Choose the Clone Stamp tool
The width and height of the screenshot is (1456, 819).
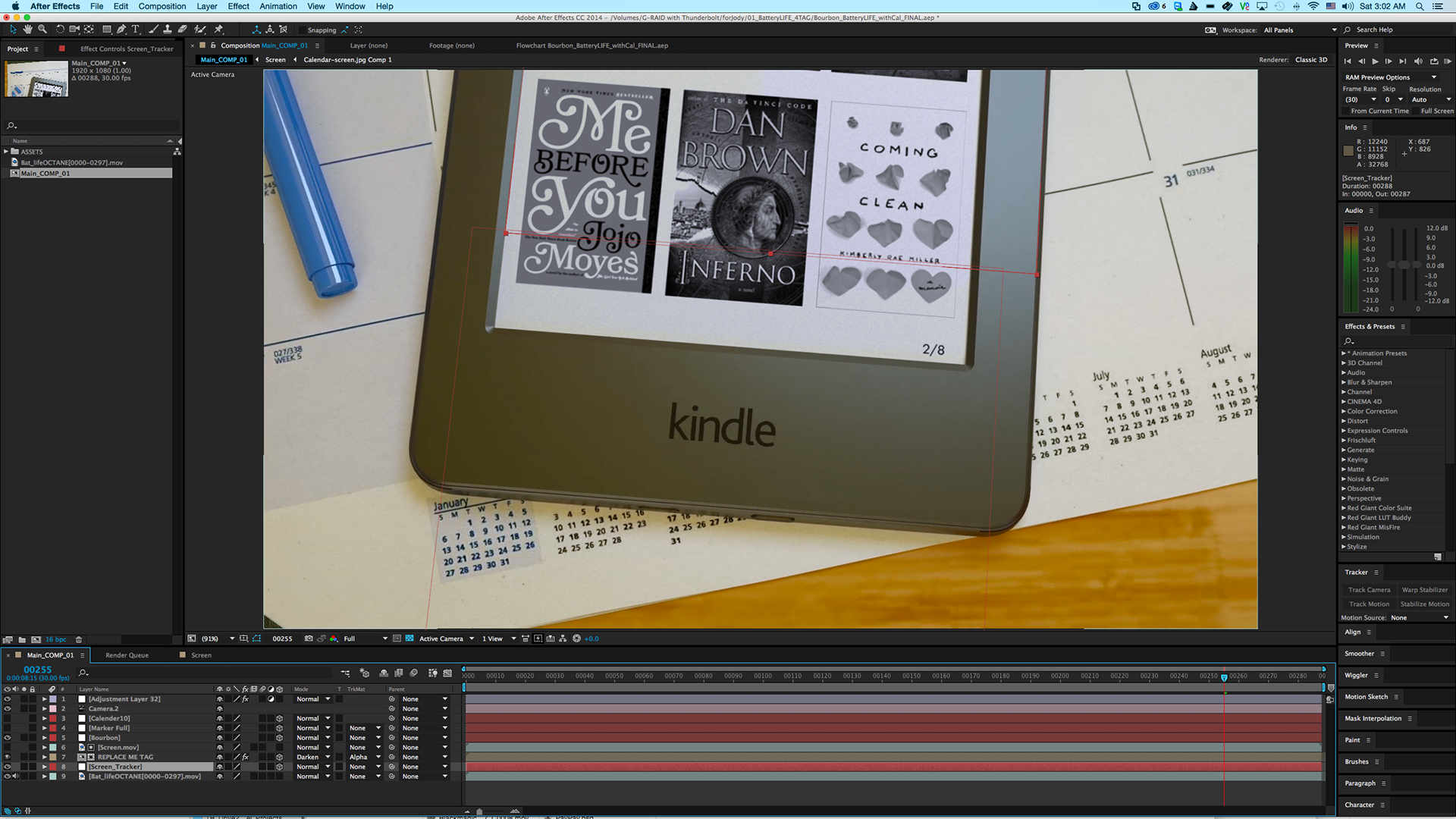pos(168,30)
